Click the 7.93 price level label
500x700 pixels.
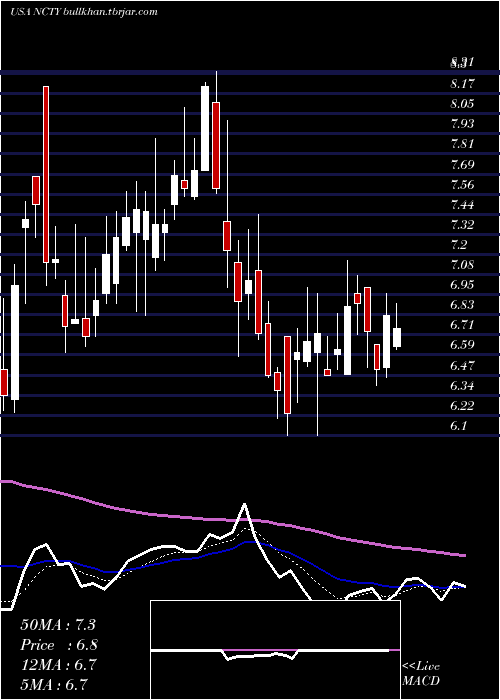462,124
